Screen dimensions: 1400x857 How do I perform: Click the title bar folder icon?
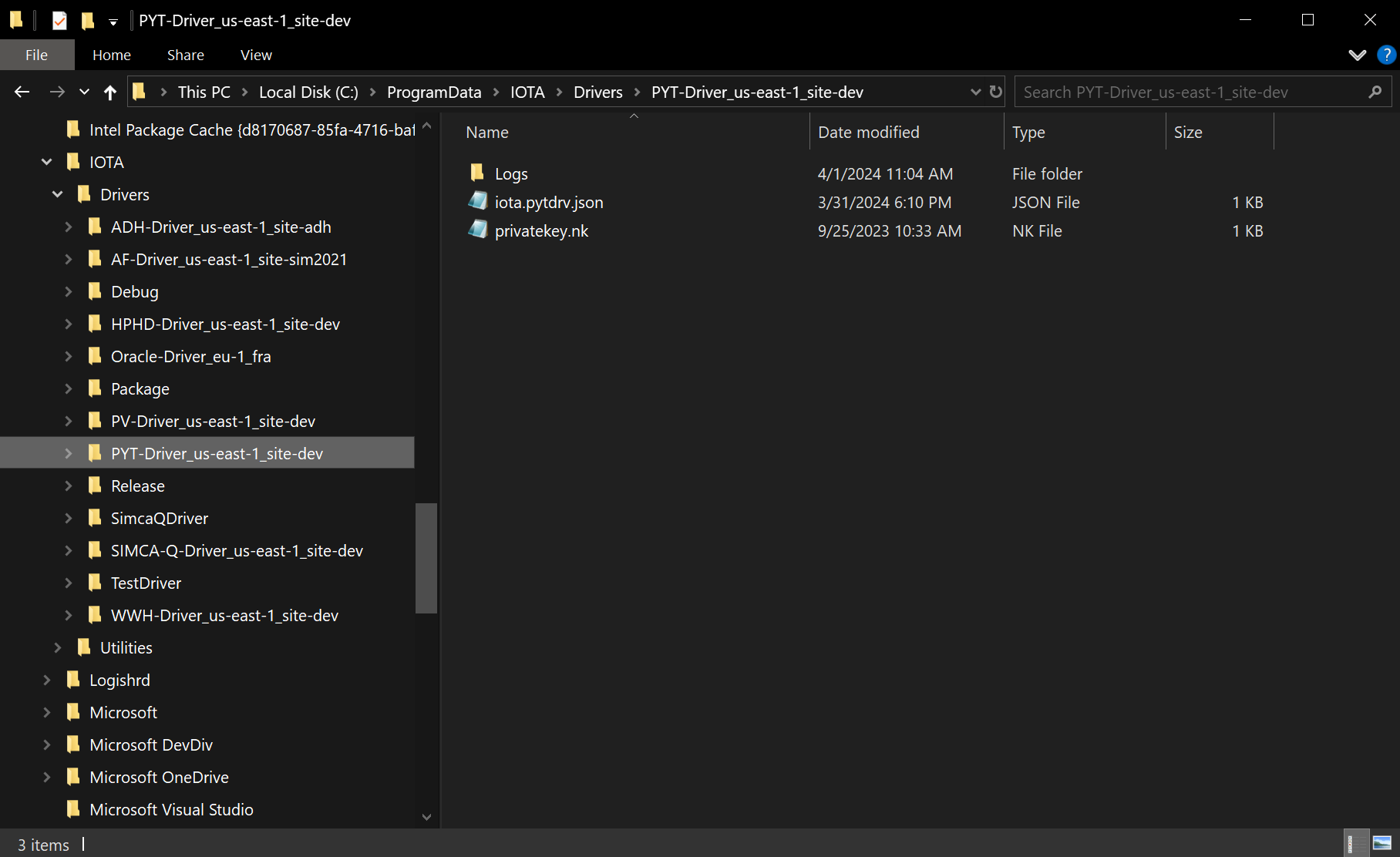tap(16, 21)
